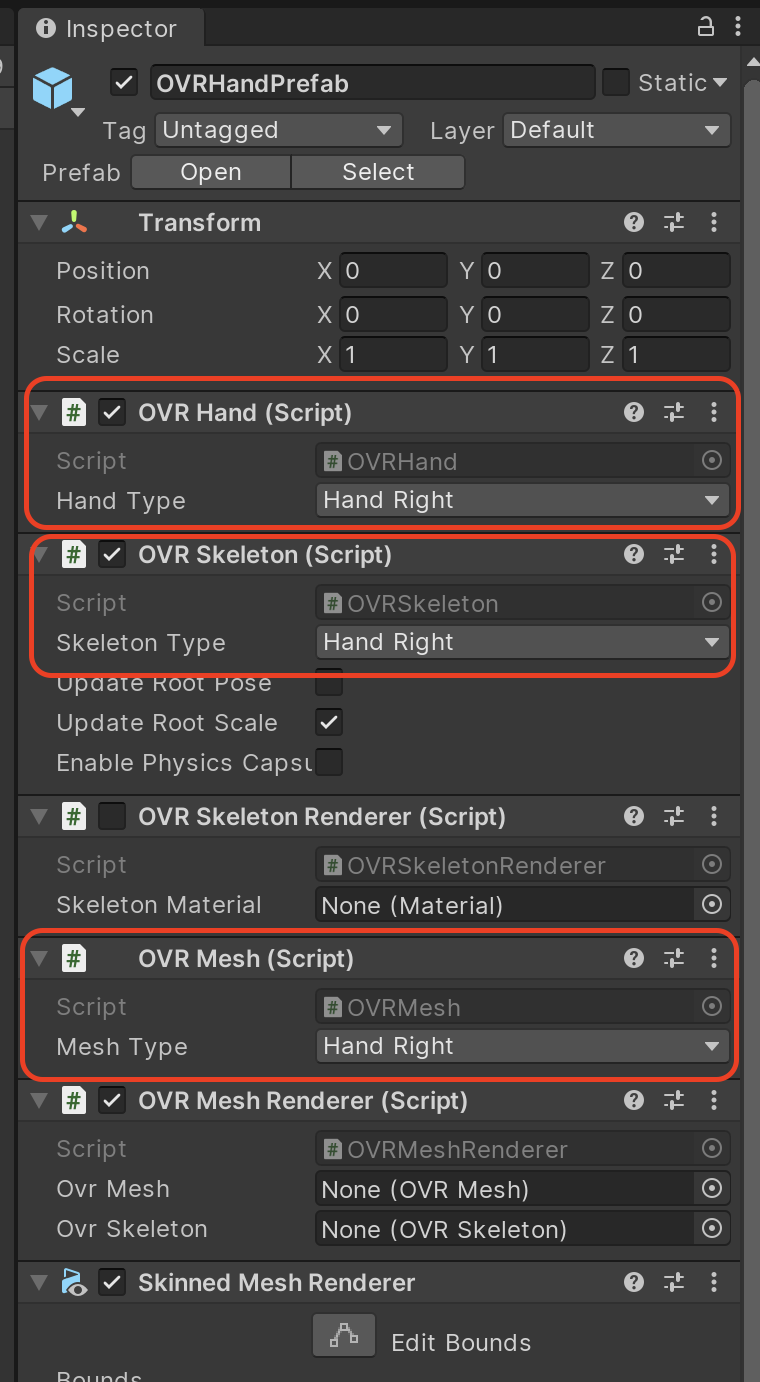The height and width of the screenshot is (1382, 760).
Task: Open the Tag dropdown showing Untagged
Action: point(279,130)
